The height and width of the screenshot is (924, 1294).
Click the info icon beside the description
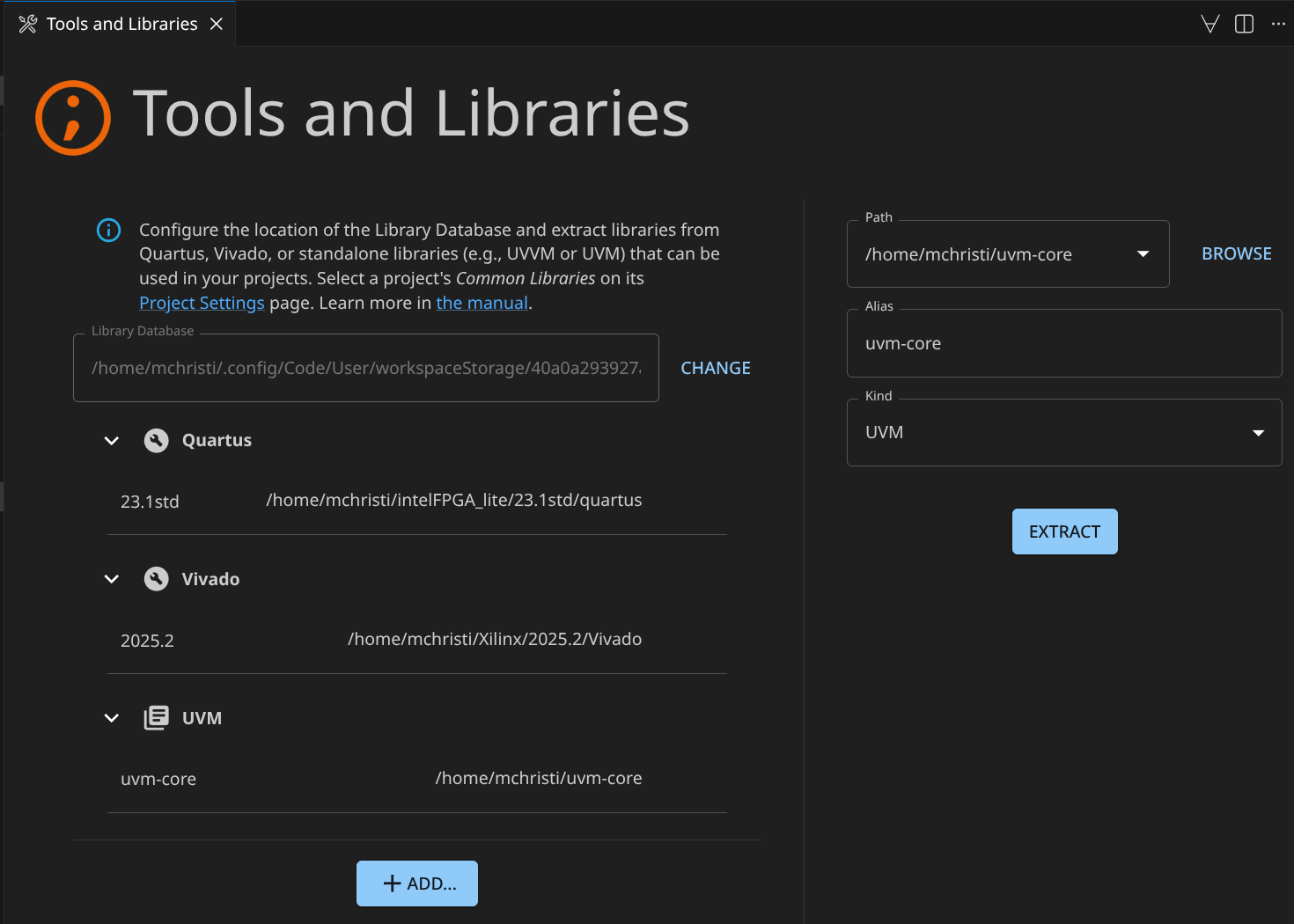108,231
